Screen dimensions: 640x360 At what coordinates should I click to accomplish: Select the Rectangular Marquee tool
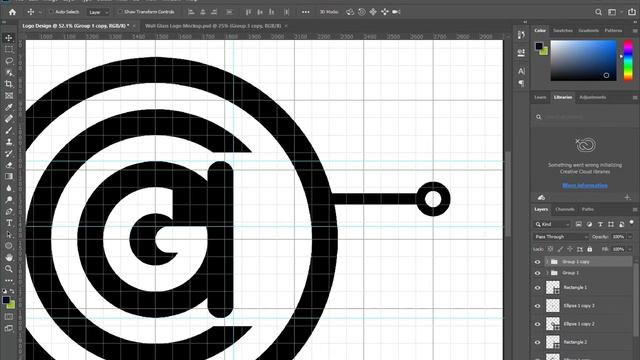click(9, 49)
